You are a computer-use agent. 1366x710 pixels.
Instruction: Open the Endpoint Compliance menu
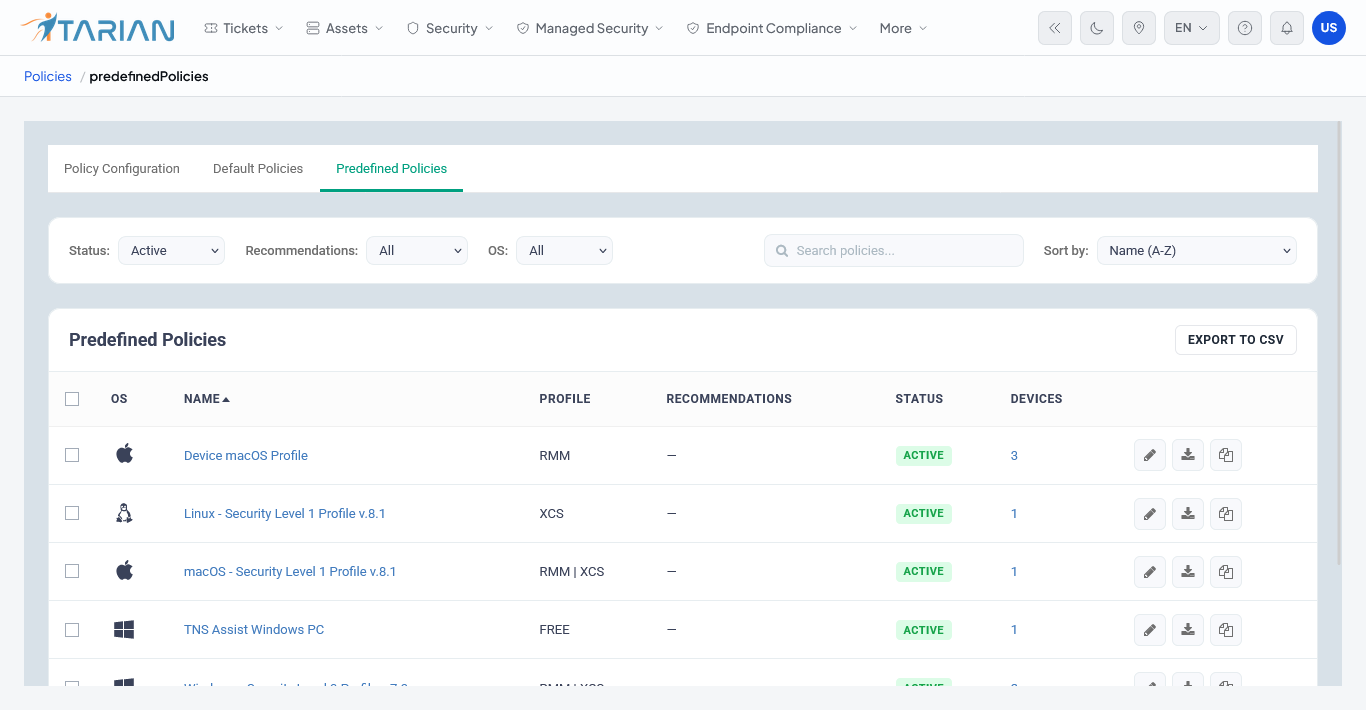tap(772, 28)
